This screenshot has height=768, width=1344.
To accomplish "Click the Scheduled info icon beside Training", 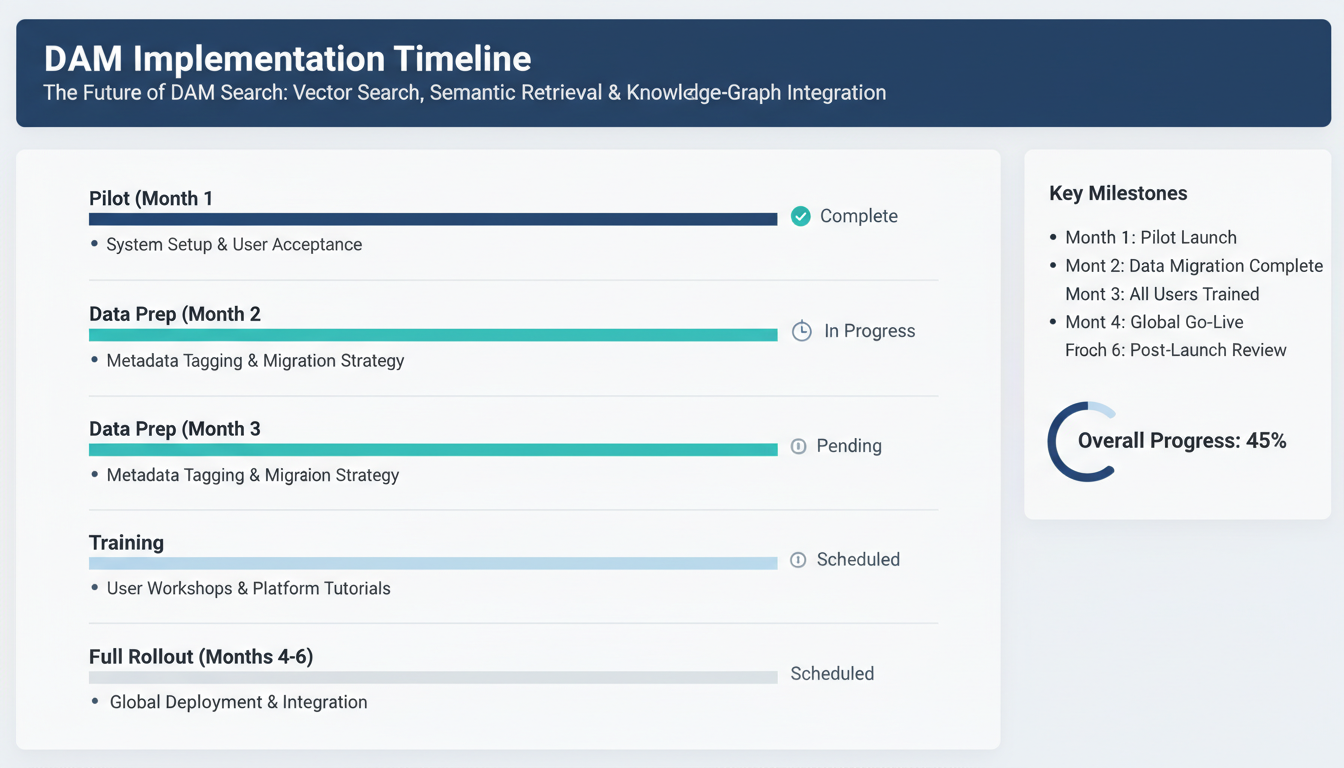I will (x=798, y=560).
